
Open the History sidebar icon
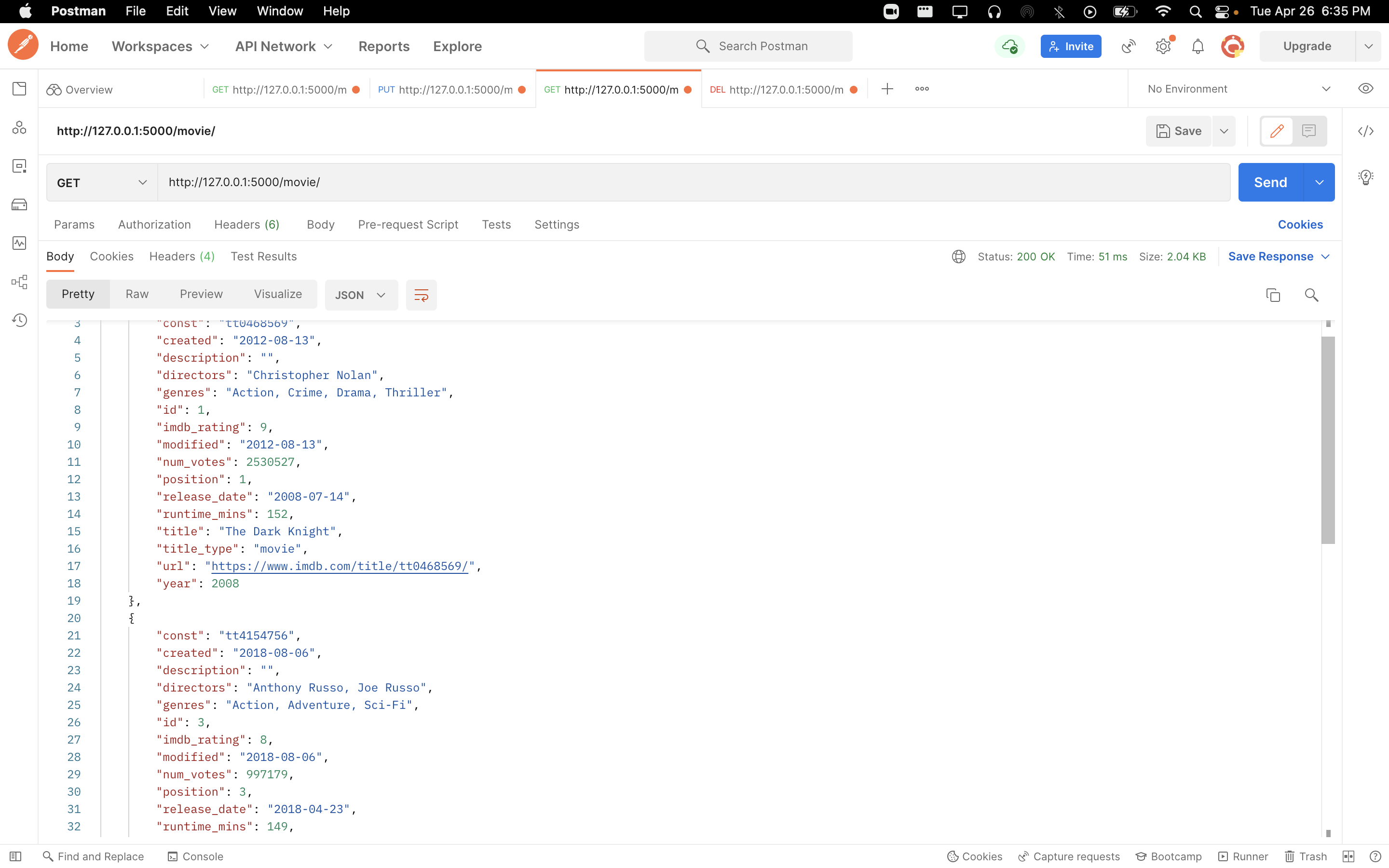pyautogui.click(x=19, y=320)
